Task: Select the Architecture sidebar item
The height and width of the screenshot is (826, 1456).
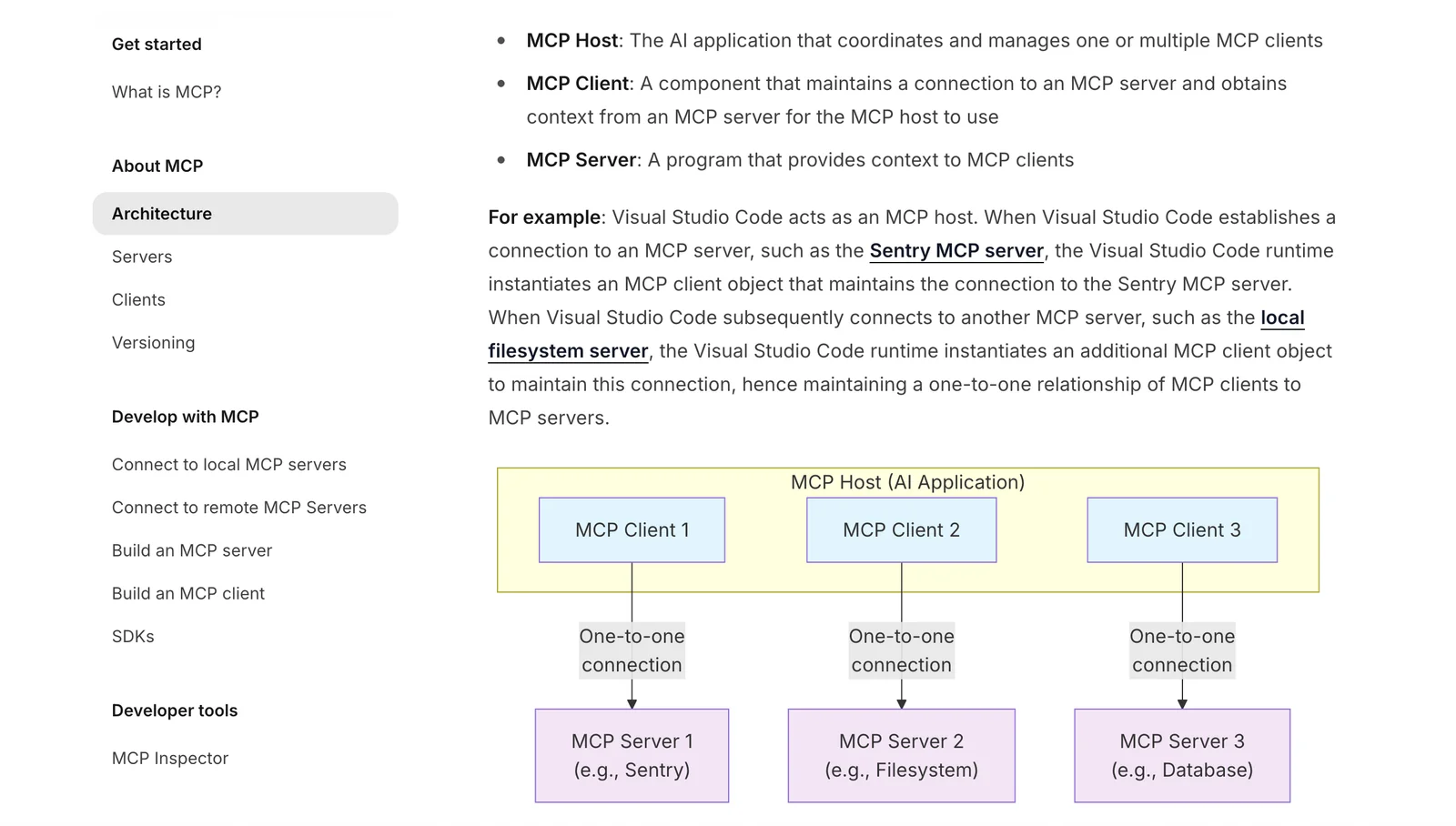Action: 162,214
